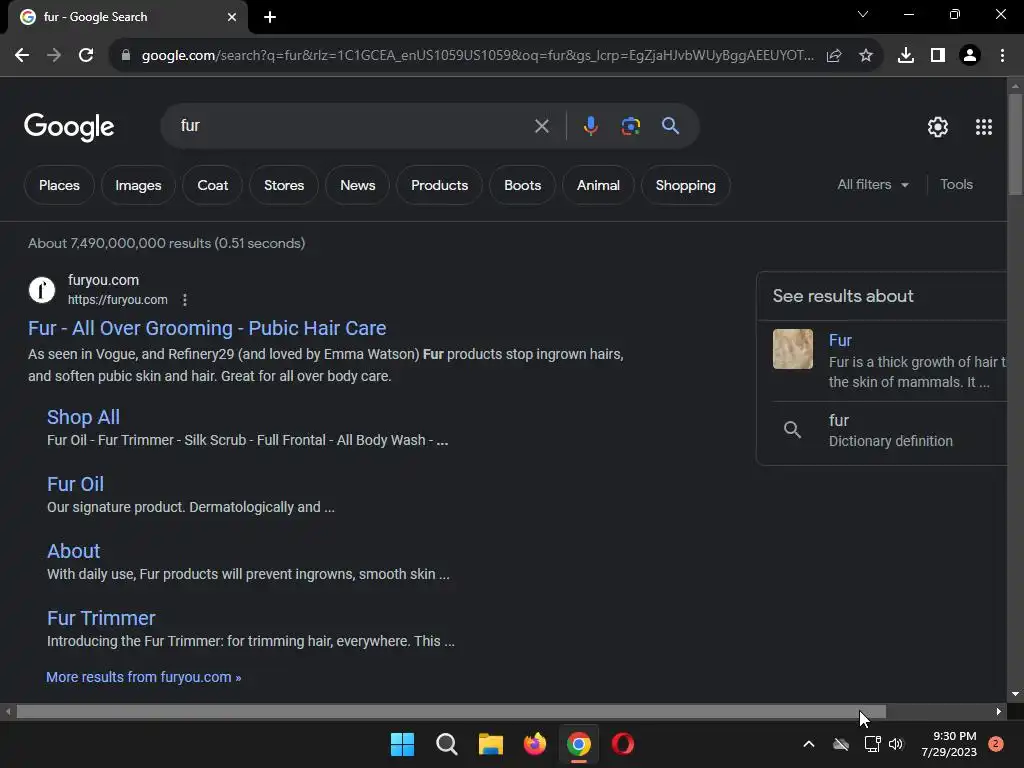
Task: Click the vertical scrollbar thumb
Action: pos(1015,144)
